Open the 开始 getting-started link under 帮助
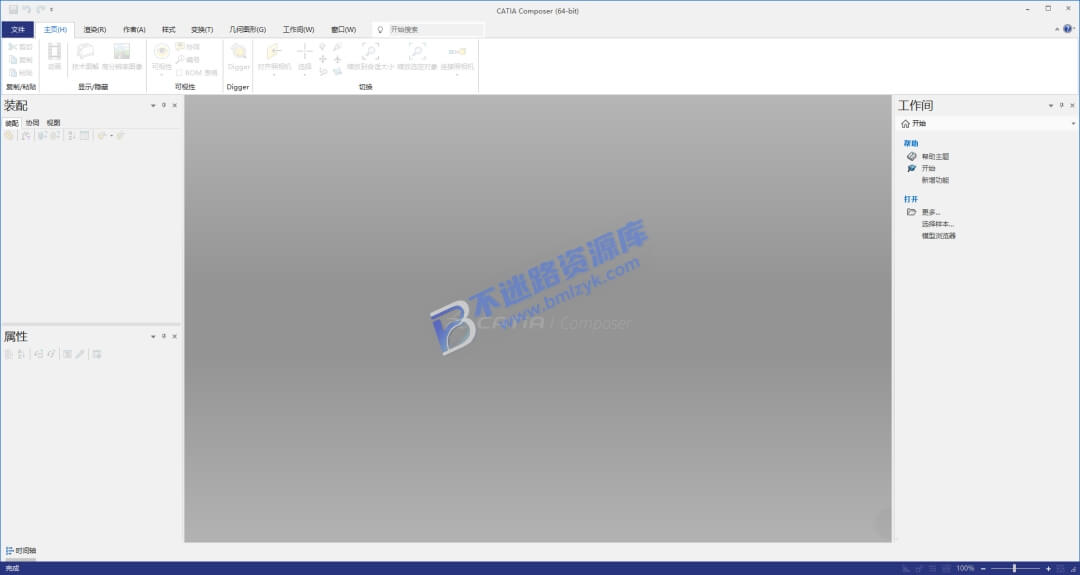The height and width of the screenshot is (575, 1080). pos(928,168)
